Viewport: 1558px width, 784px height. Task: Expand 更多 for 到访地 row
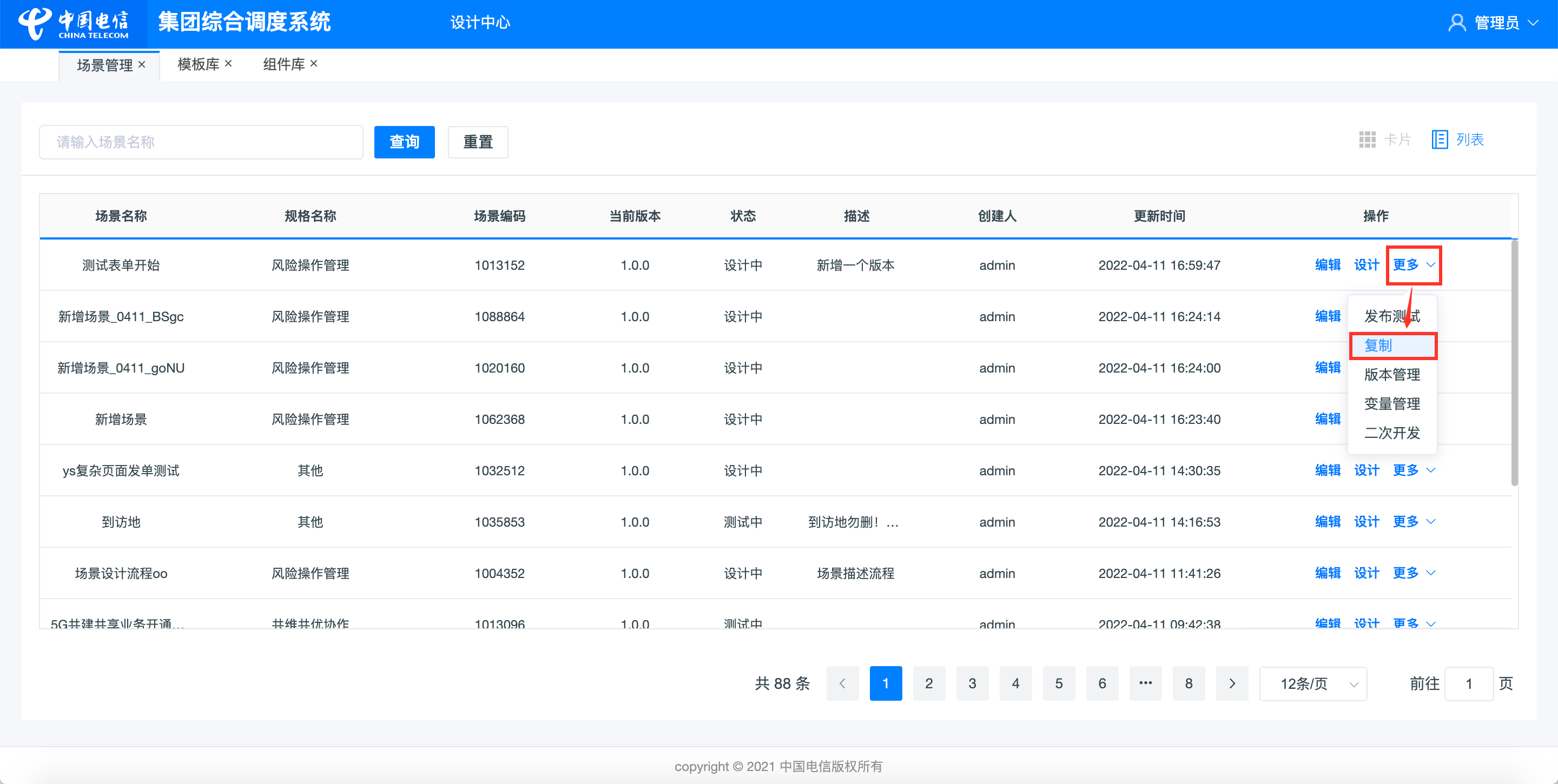point(1414,522)
